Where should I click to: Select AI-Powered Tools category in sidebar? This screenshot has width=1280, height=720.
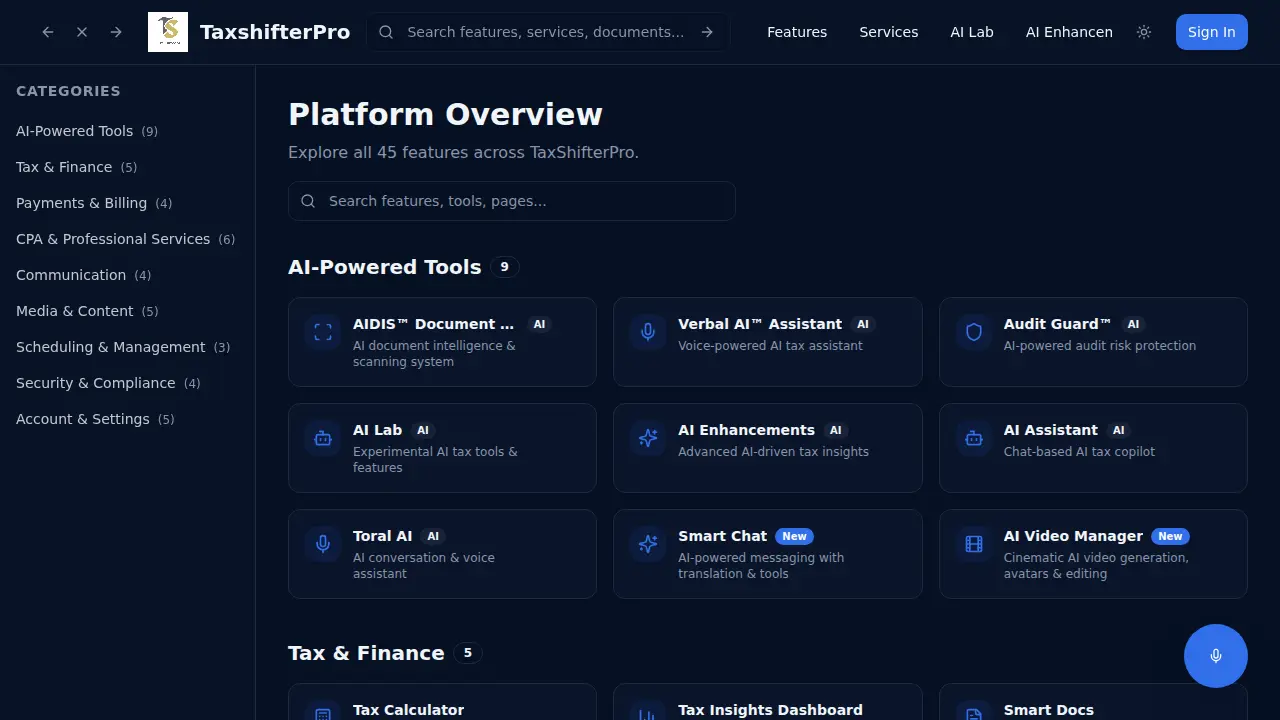[87, 131]
